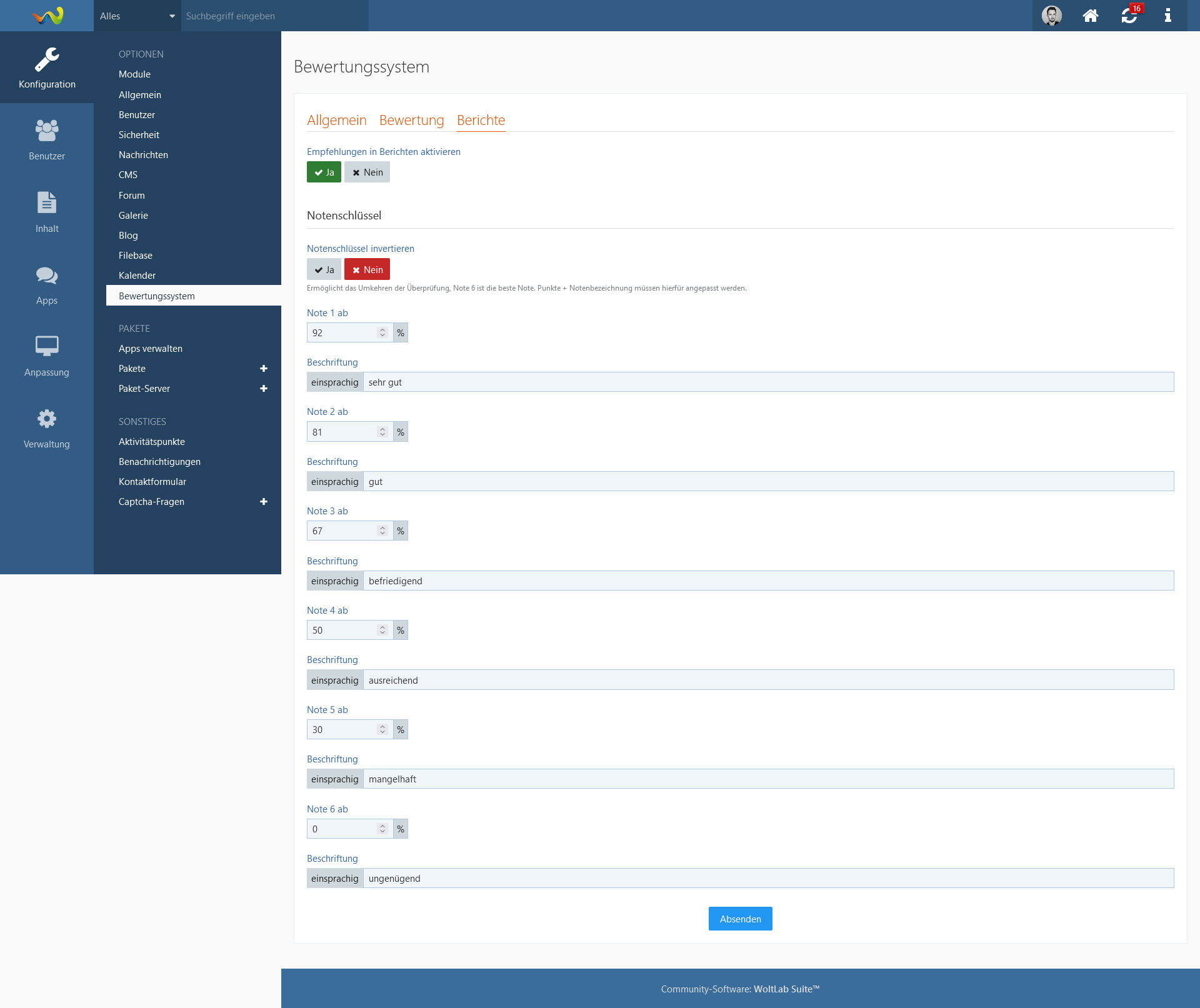Open the Alles search scope dropdown
The width and height of the screenshot is (1200, 1008).
[x=137, y=16]
